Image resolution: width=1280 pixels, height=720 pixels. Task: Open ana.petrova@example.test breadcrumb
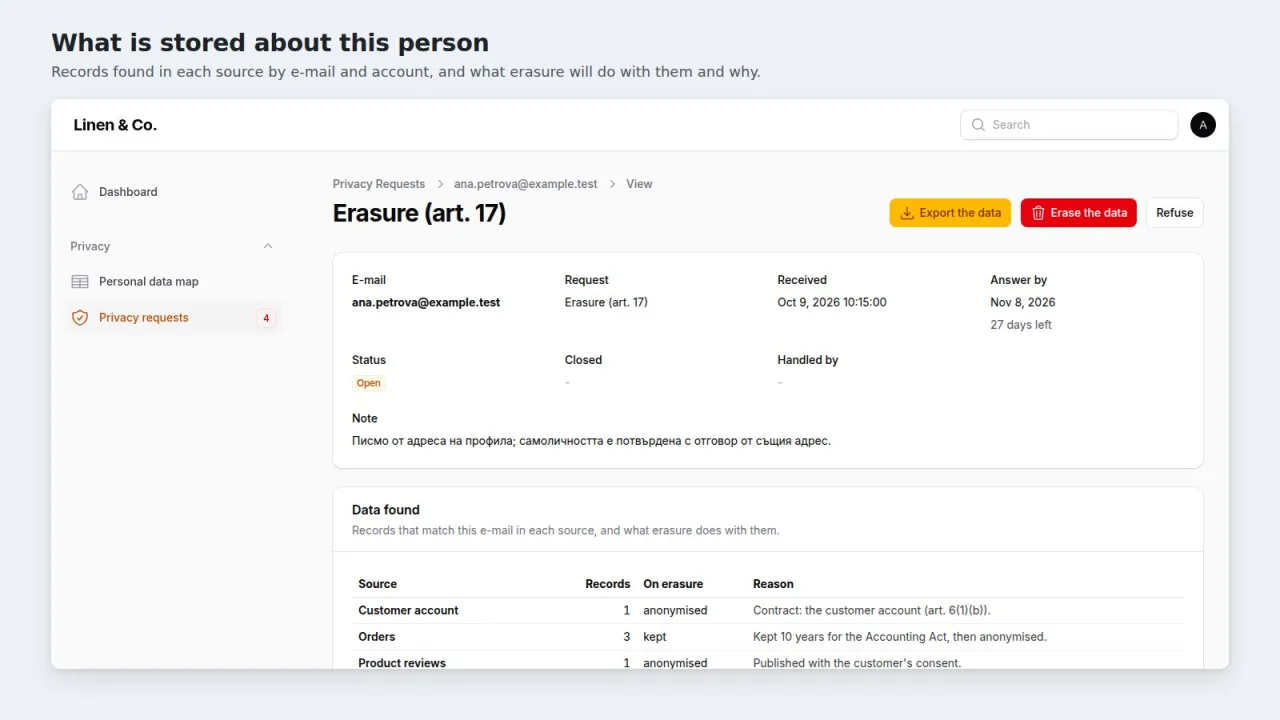tap(526, 184)
